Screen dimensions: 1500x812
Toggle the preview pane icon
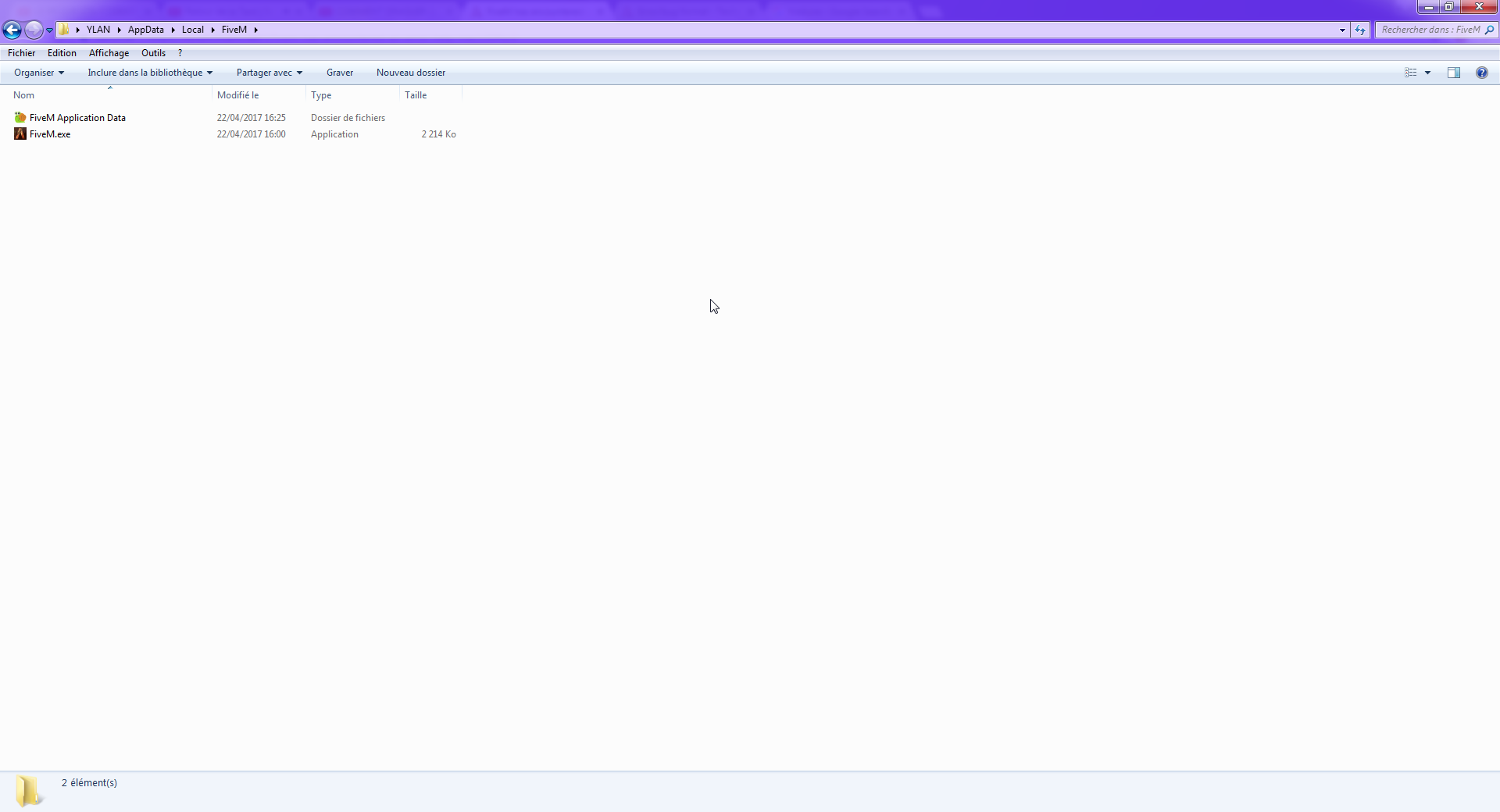pos(1454,73)
